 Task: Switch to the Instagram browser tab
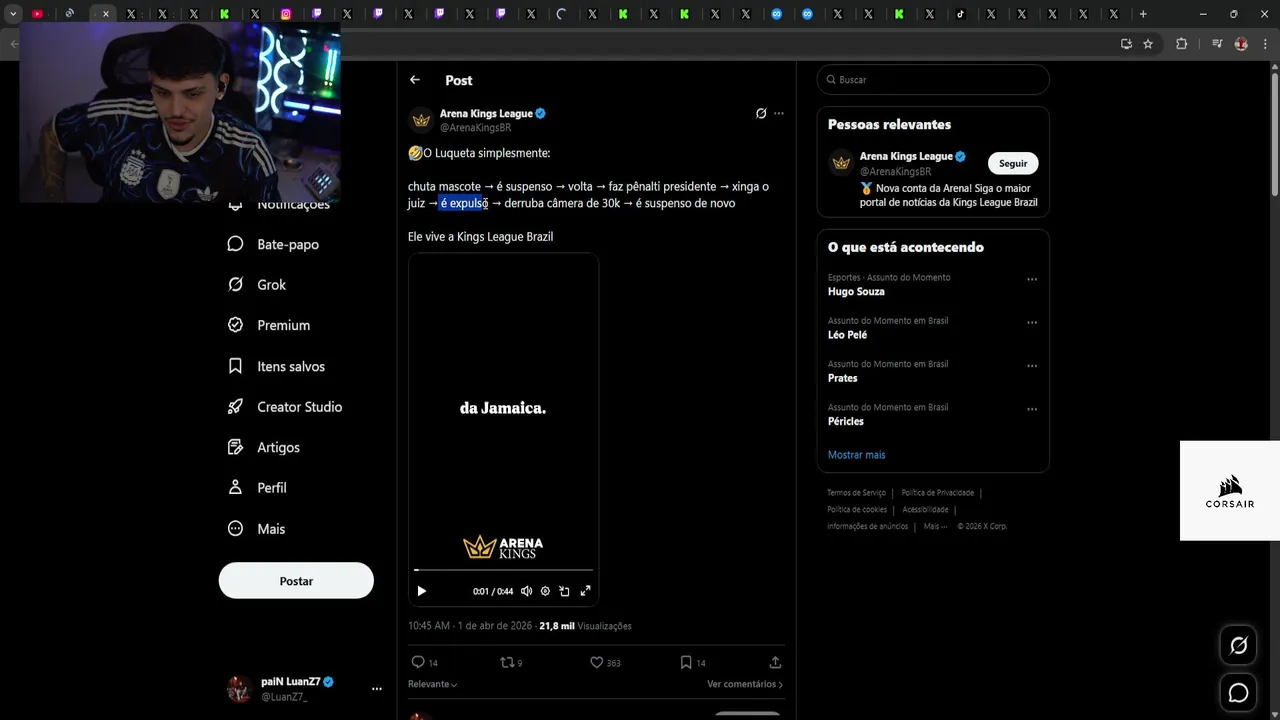(286, 14)
